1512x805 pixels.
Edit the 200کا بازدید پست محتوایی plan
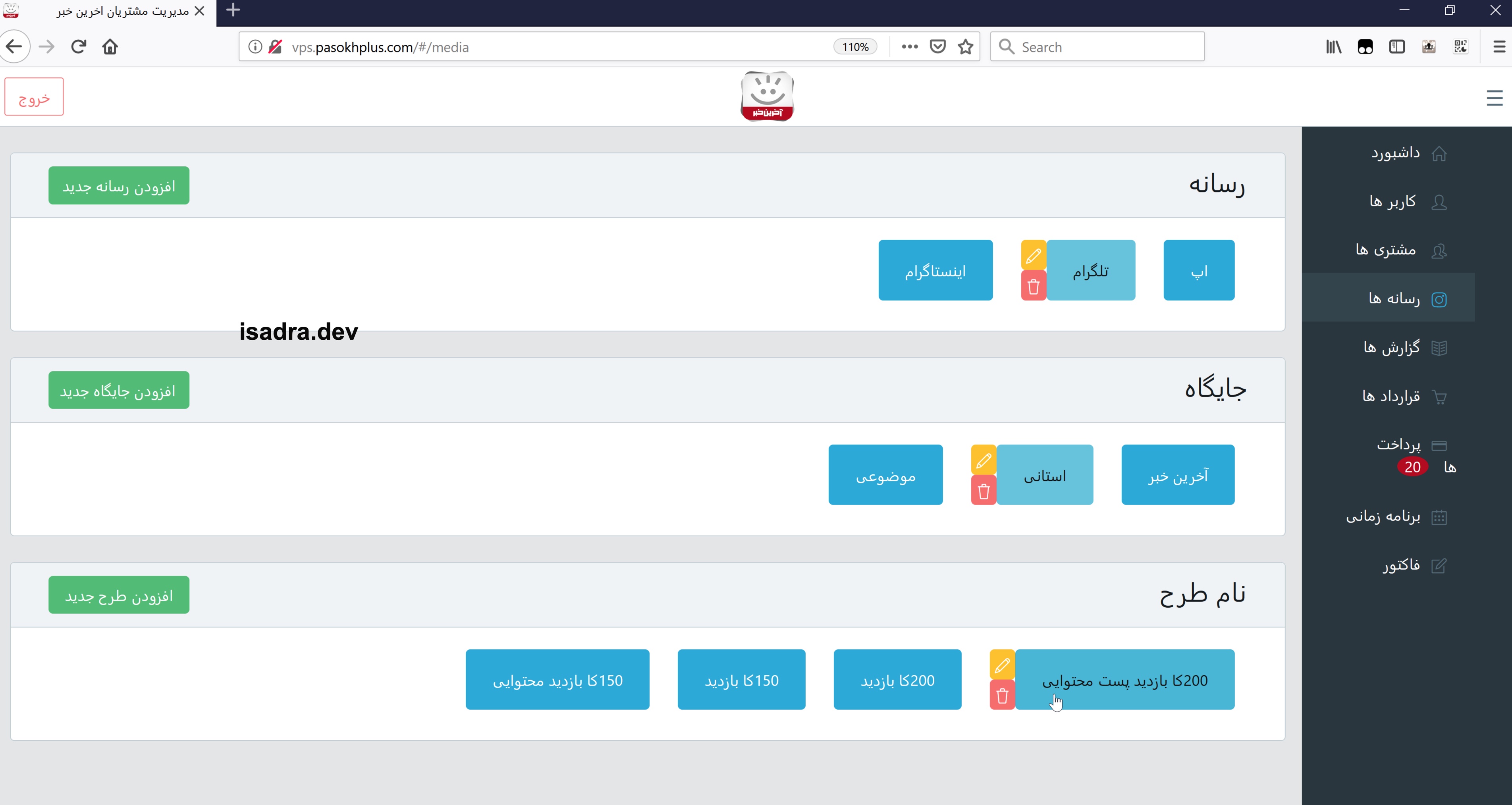pos(1002,665)
